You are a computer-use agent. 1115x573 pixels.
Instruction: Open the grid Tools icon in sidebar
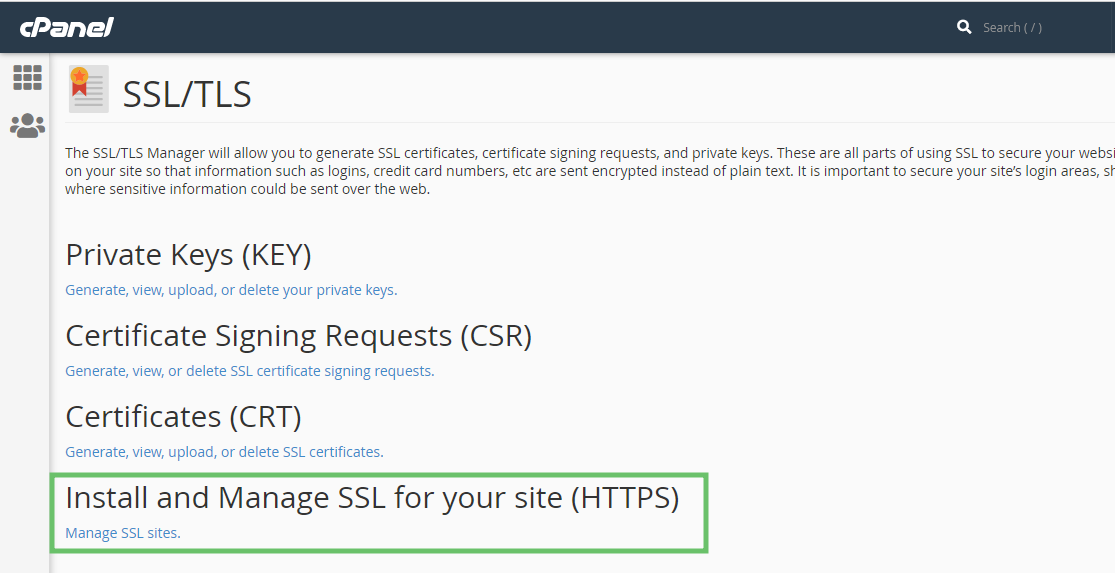[x=27, y=77]
